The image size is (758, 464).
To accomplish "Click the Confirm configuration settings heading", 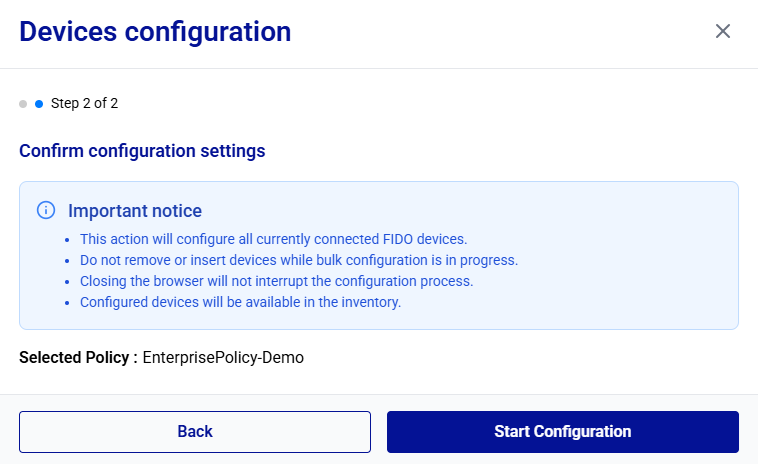I will (142, 152).
